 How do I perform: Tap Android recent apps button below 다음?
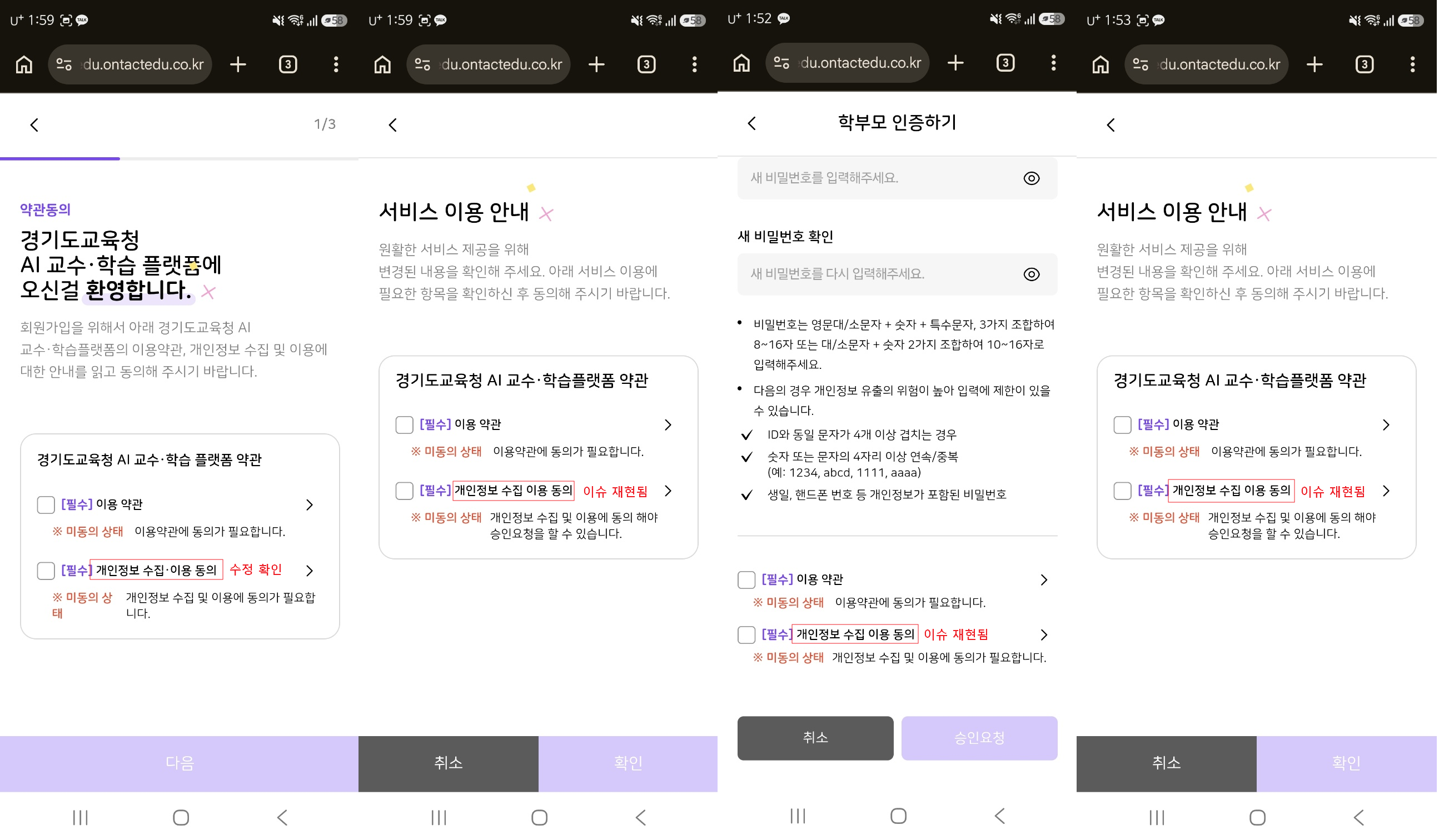point(81,819)
